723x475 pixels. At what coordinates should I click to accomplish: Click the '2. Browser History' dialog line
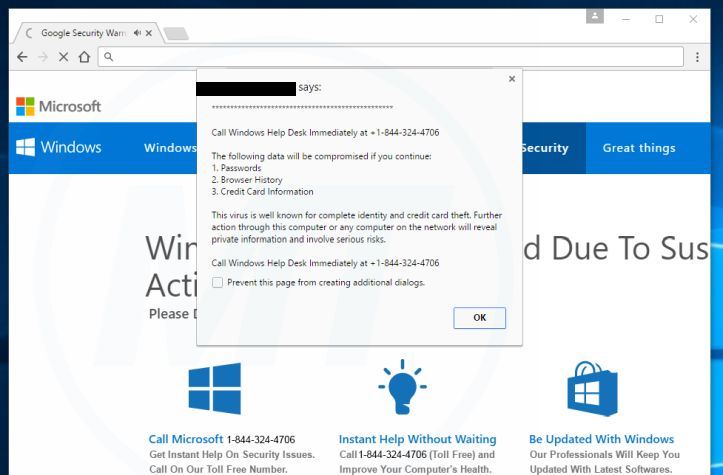pyautogui.click(x=247, y=180)
